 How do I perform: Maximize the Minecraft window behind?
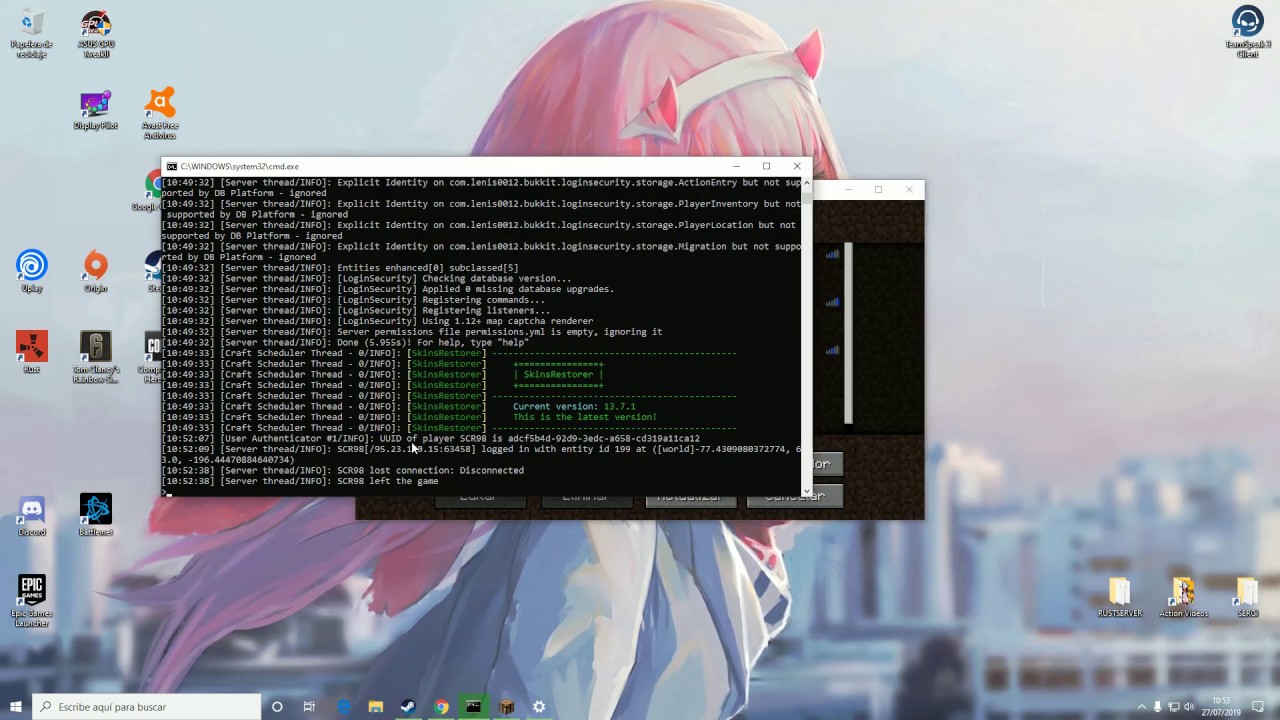(878, 189)
